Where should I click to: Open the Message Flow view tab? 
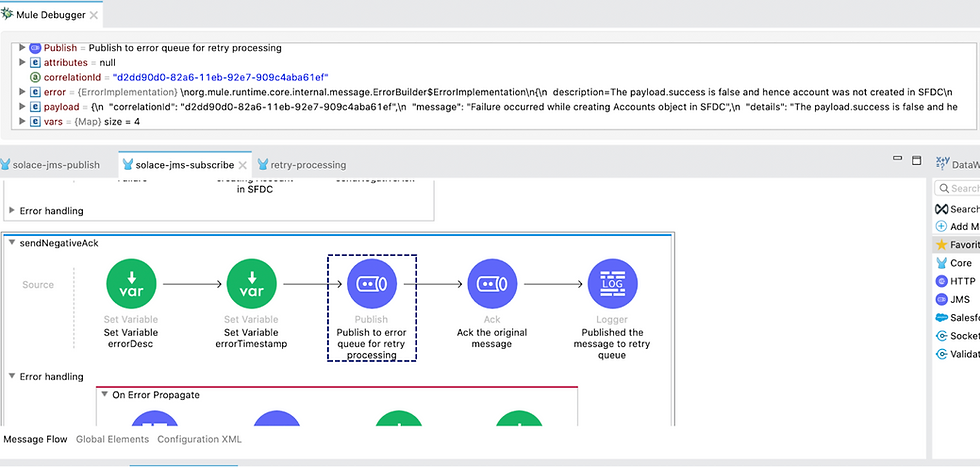tap(36, 439)
